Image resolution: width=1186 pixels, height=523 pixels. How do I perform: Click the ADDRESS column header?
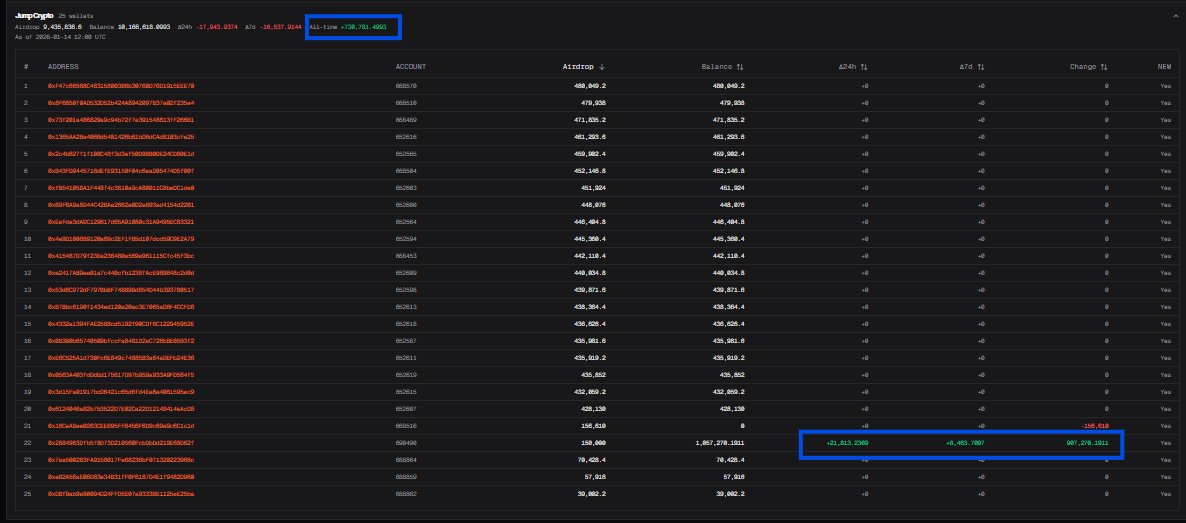point(63,67)
